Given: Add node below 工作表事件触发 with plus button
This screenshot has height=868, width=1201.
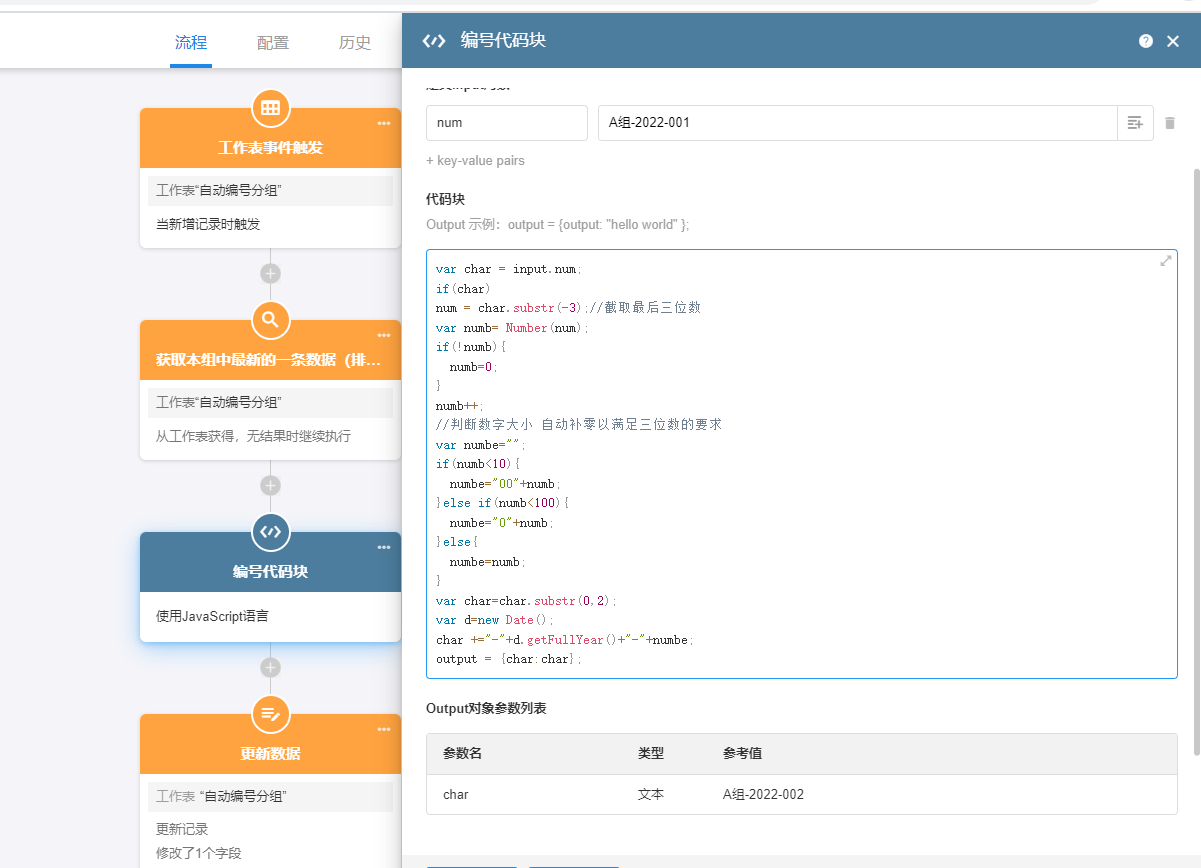Looking at the screenshot, I should click(270, 274).
